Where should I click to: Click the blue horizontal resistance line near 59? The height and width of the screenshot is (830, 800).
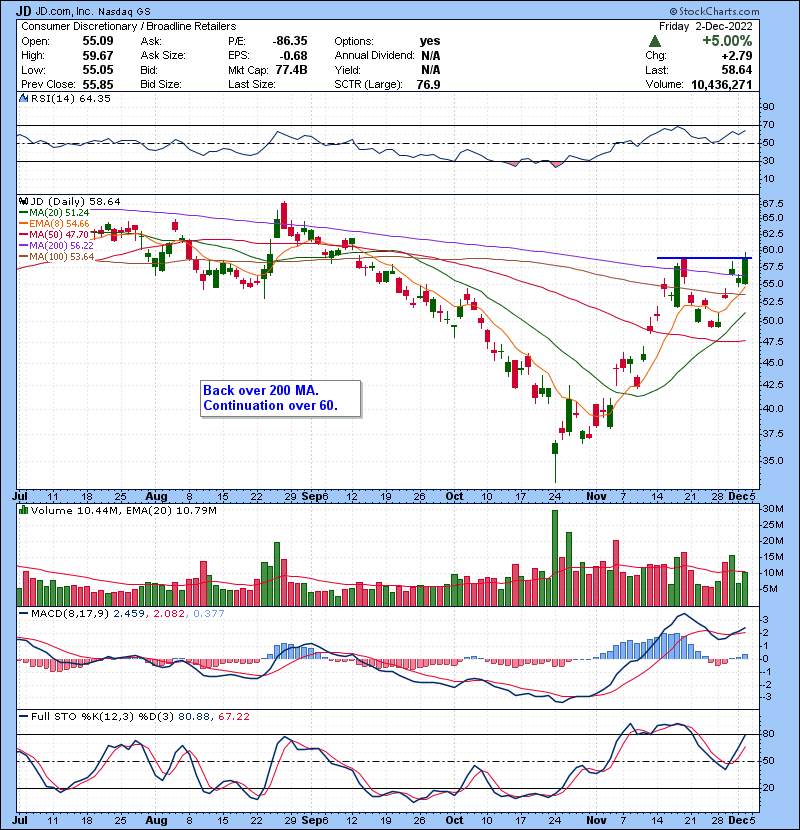coord(704,258)
